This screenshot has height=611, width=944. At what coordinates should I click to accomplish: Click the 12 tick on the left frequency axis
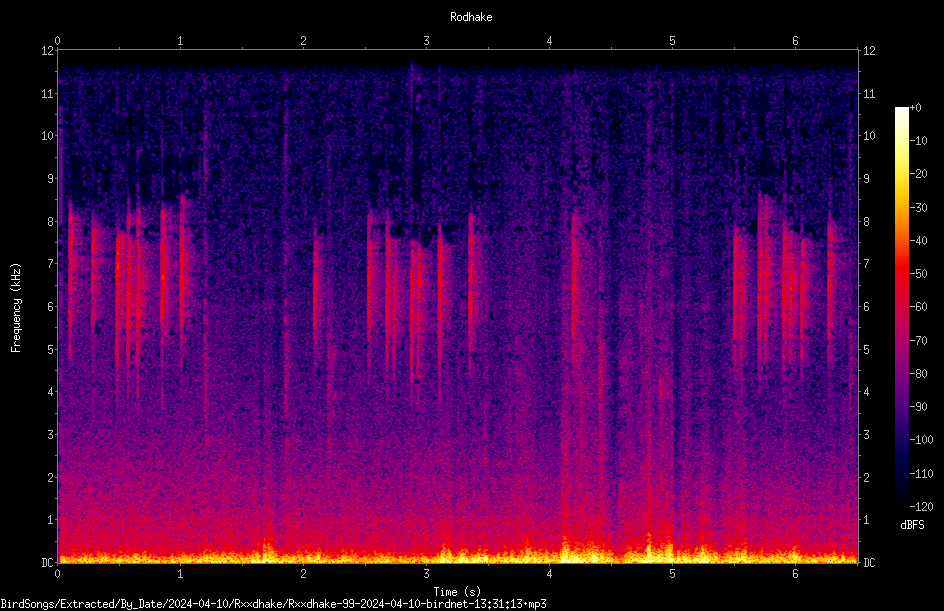coord(47,51)
